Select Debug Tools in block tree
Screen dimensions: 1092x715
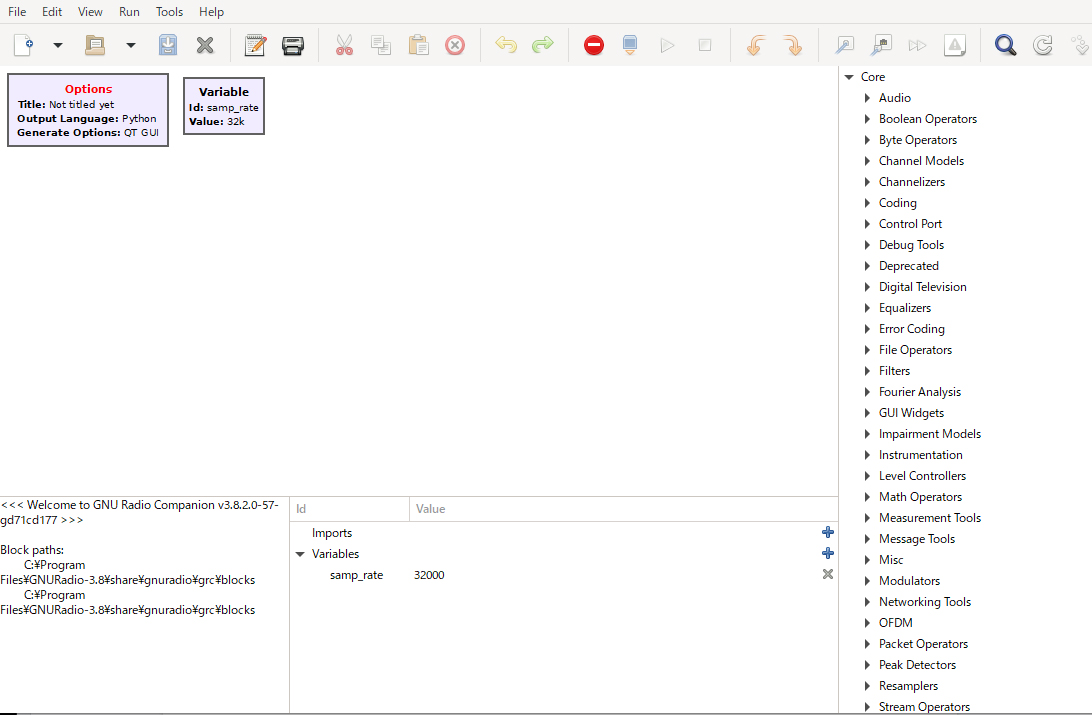[x=911, y=245]
